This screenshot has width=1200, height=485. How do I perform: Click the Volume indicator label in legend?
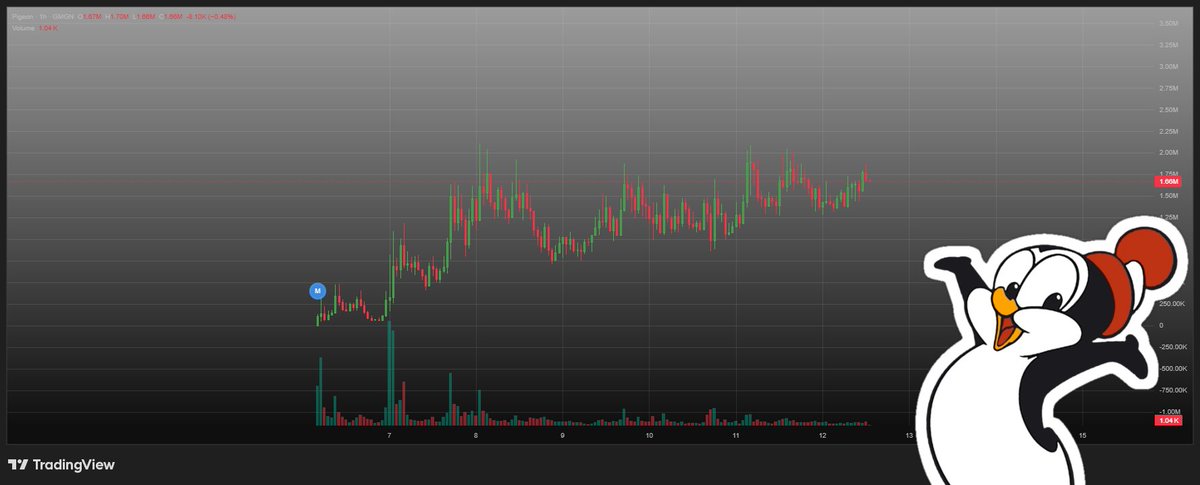coord(23,28)
